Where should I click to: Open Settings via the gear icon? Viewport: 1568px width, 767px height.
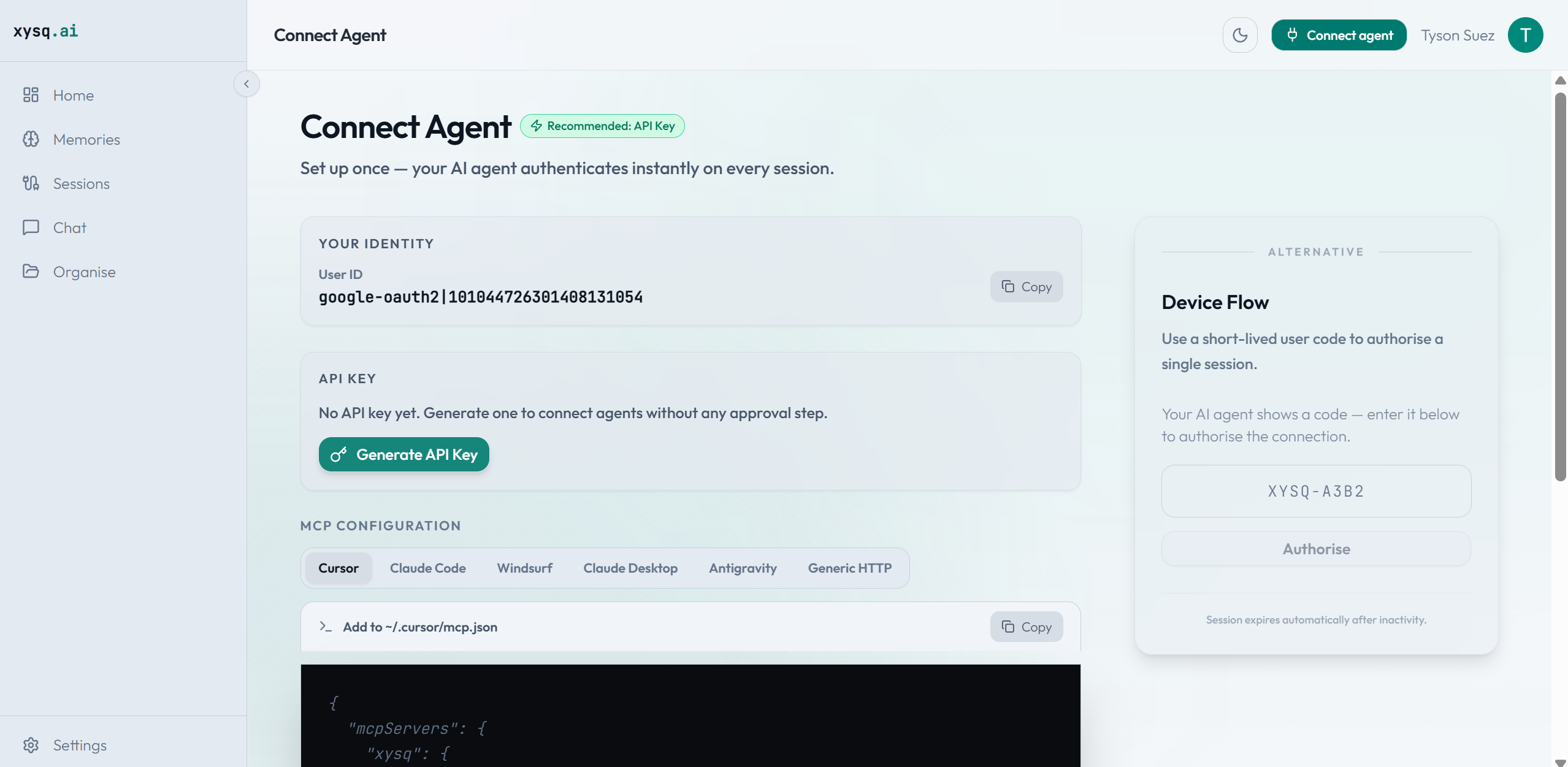[x=31, y=745]
